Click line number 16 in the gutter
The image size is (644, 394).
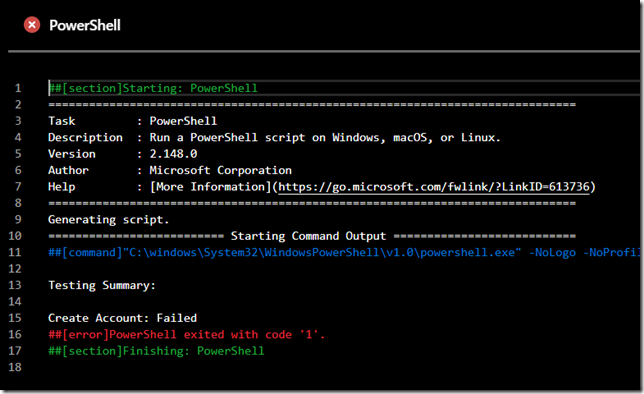tap(15, 334)
